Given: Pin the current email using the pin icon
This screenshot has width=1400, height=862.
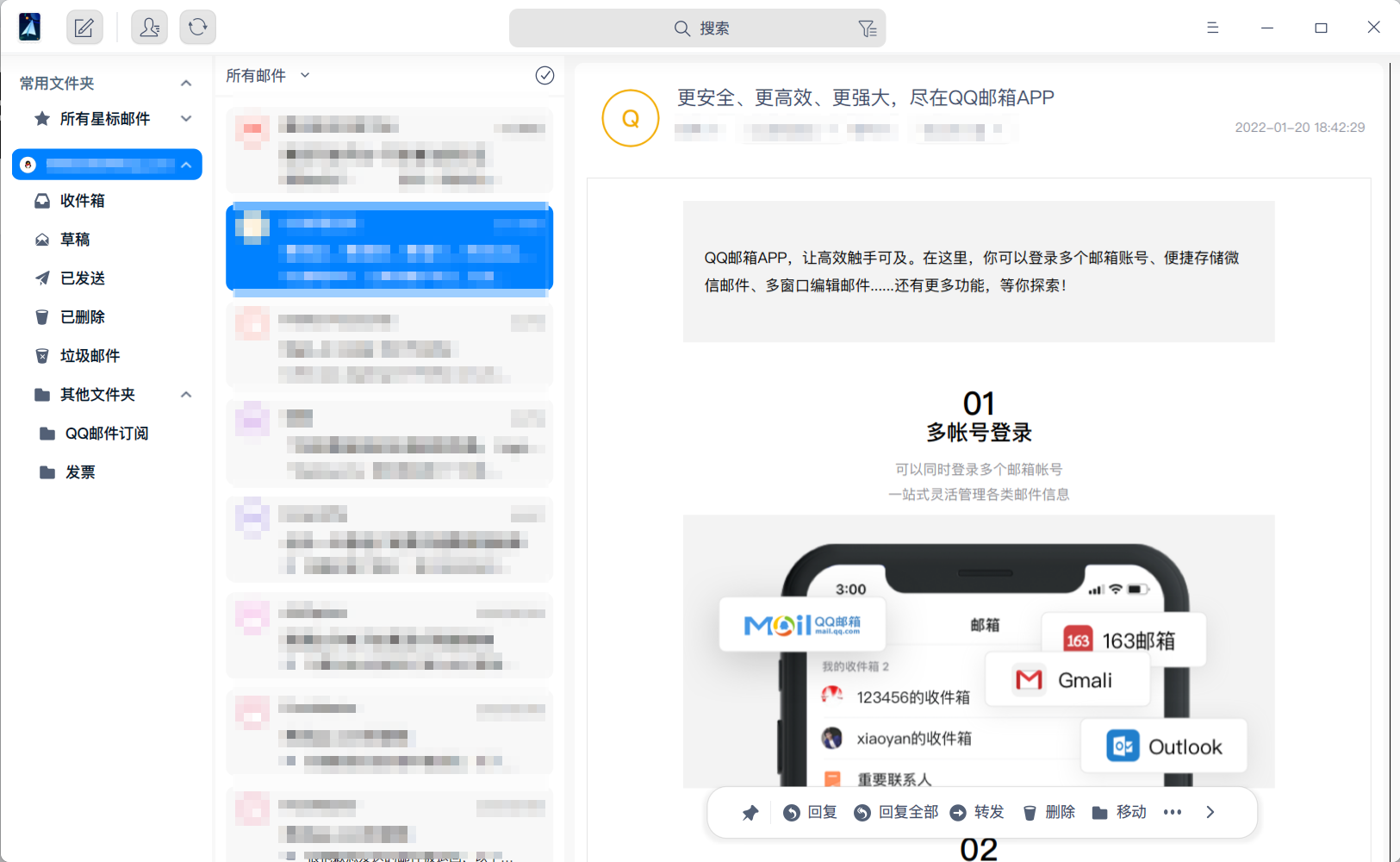Looking at the screenshot, I should point(750,811).
